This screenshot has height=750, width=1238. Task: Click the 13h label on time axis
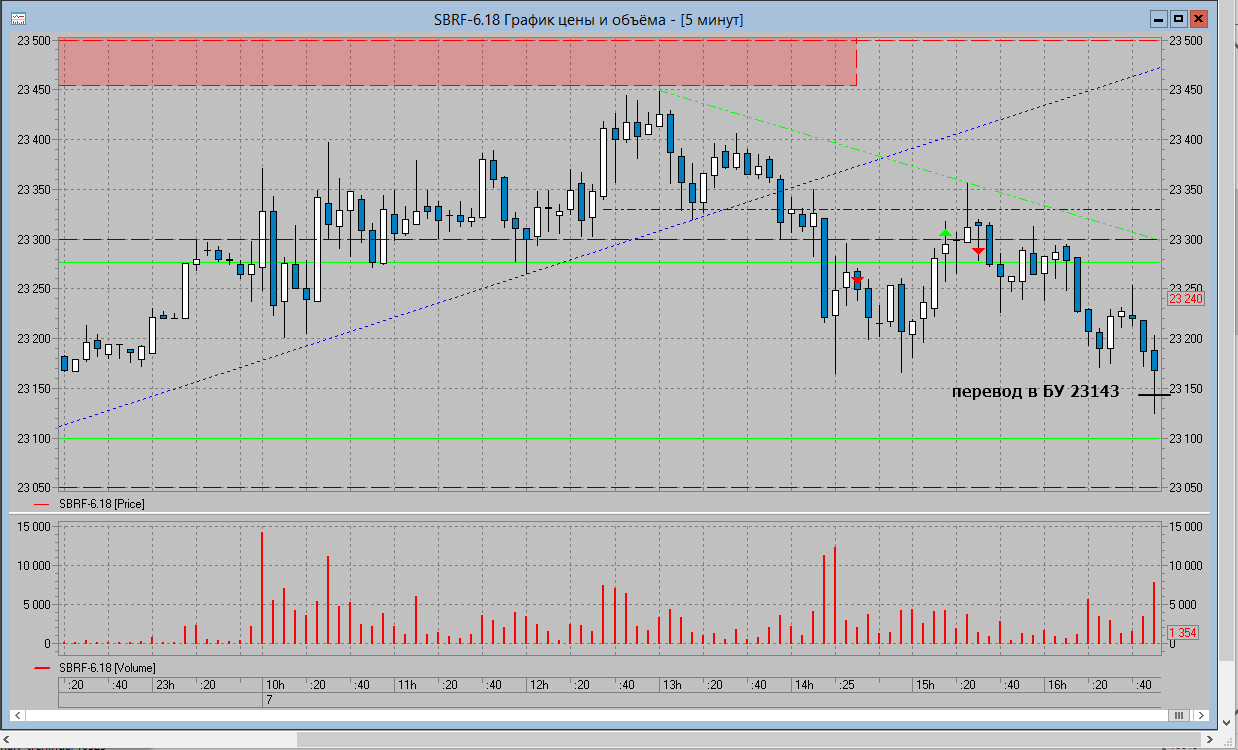pyautogui.click(x=671, y=685)
